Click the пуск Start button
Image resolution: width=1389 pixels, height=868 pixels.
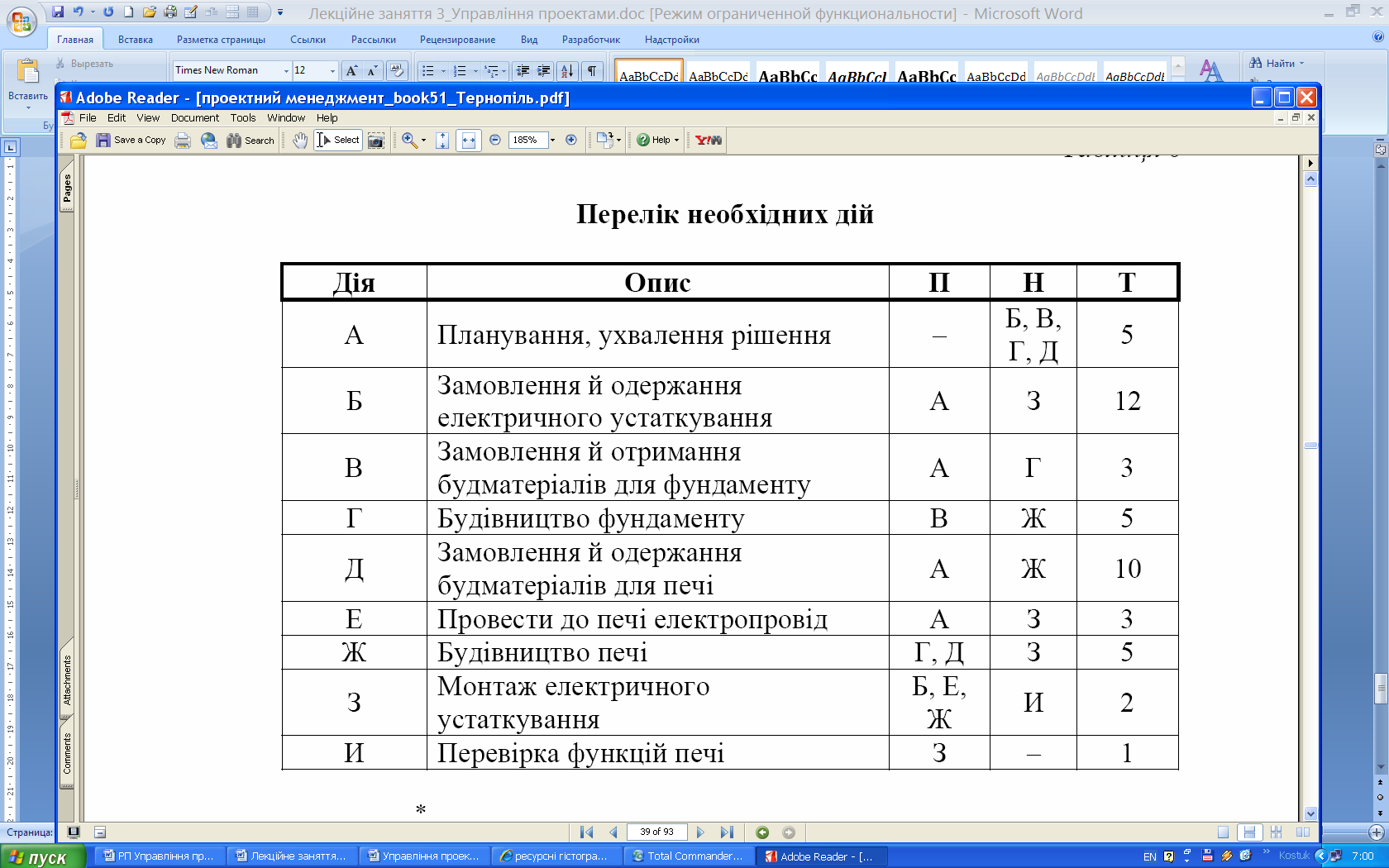[43, 857]
